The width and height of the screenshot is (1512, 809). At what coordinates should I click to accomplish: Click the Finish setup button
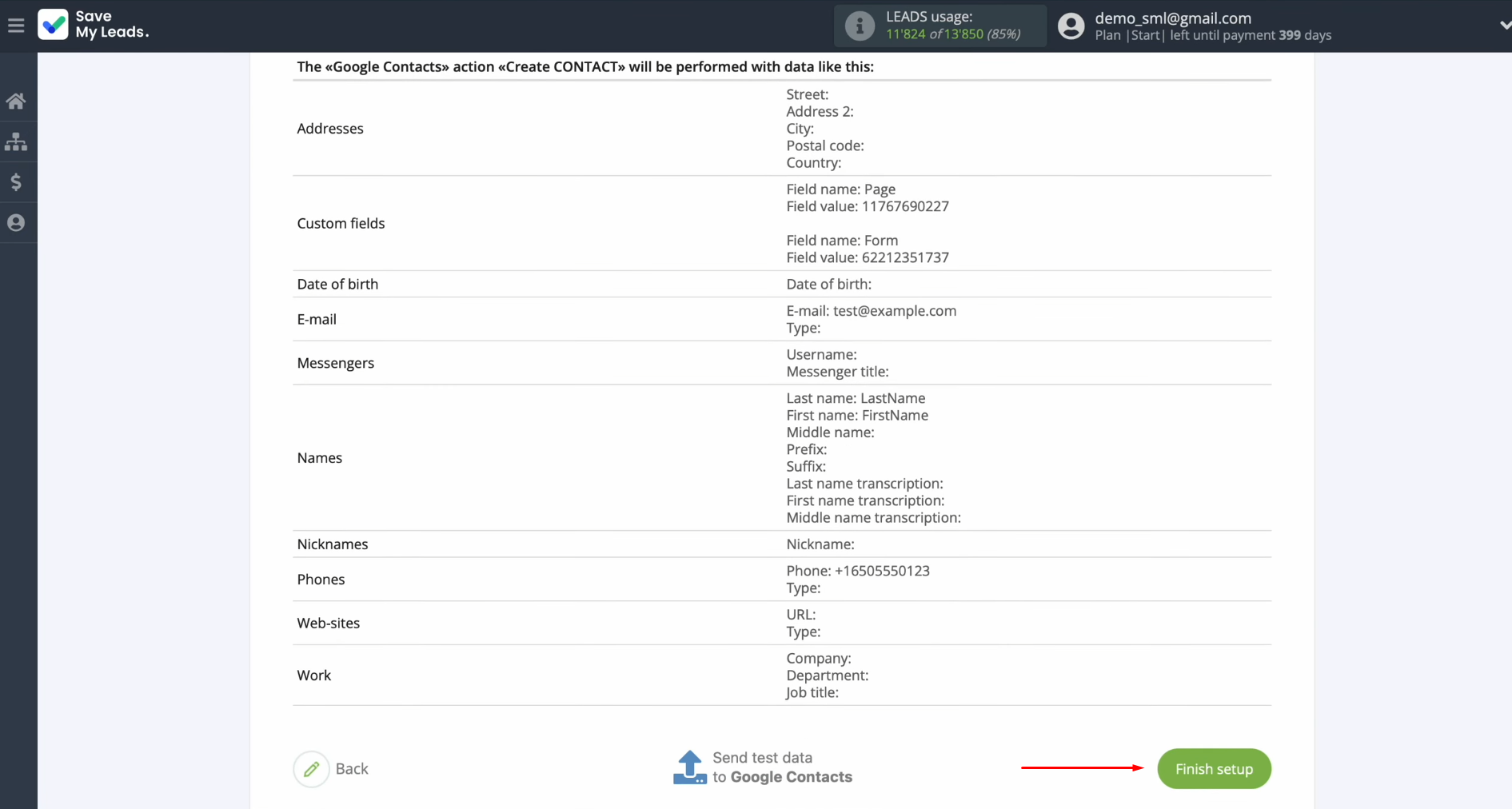click(1214, 769)
